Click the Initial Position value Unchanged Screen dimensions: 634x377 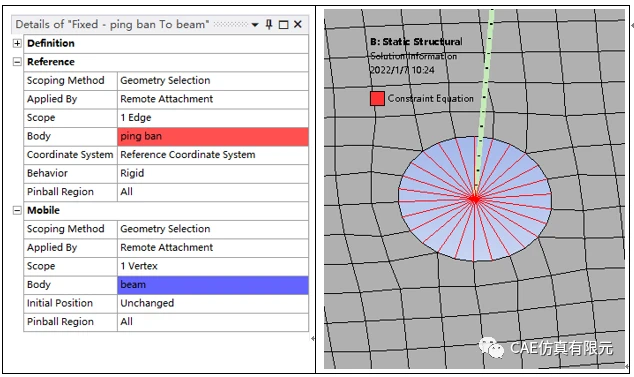tap(147, 303)
